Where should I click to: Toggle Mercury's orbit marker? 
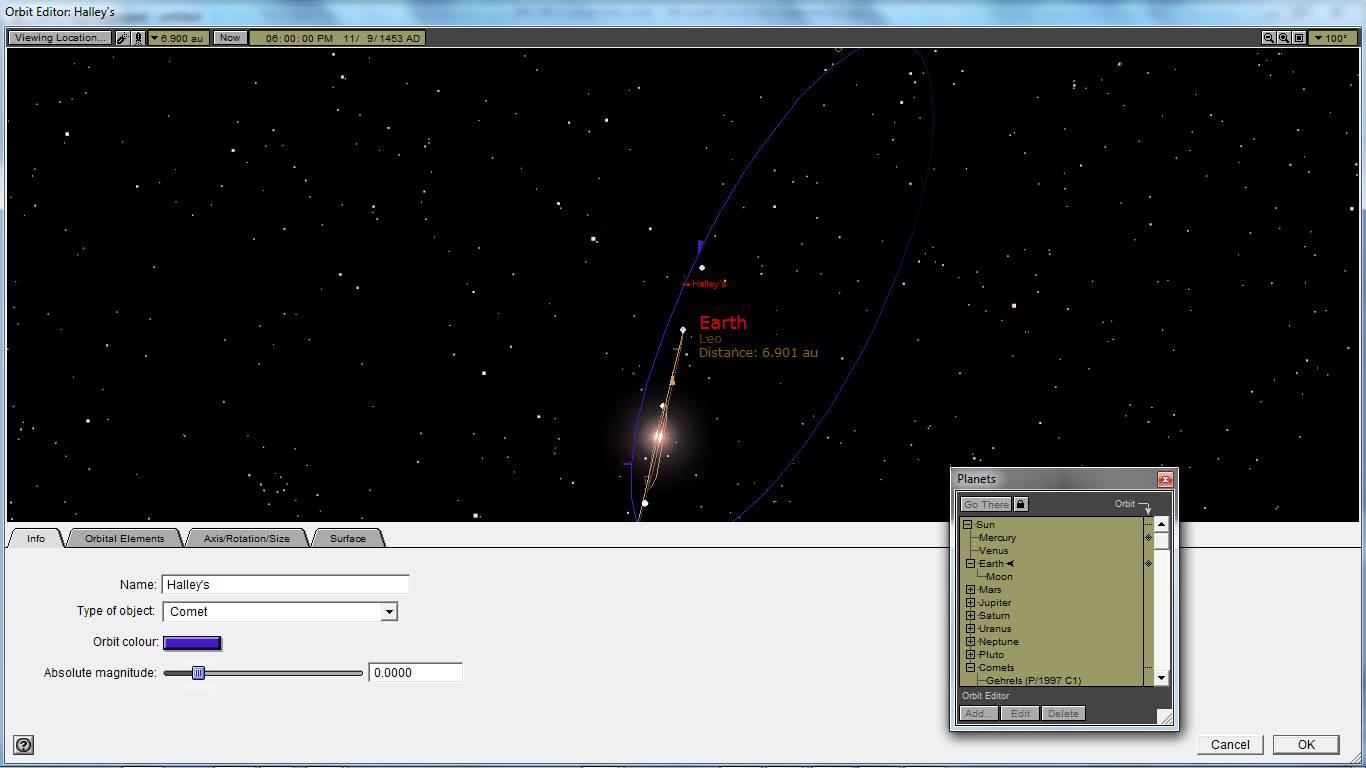tap(1148, 538)
